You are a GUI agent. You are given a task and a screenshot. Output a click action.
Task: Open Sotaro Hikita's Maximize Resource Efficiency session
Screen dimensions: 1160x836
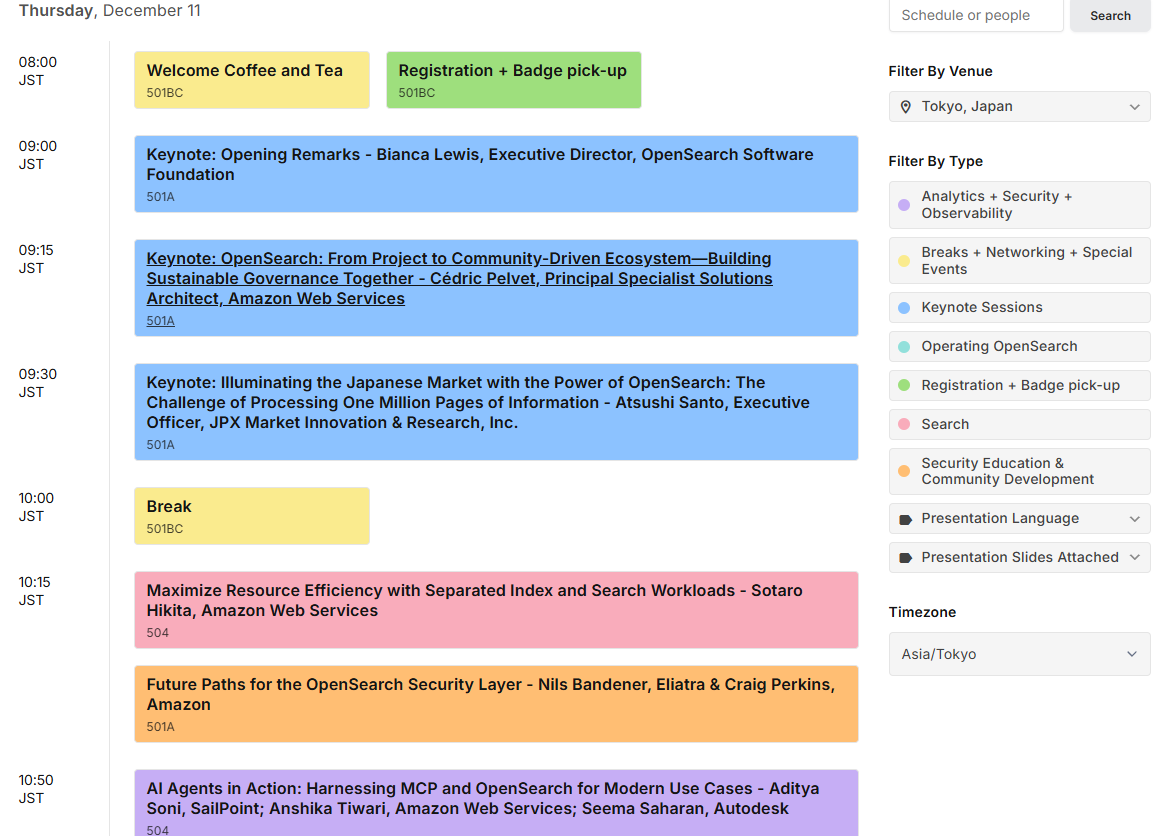pyautogui.click(x=496, y=610)
